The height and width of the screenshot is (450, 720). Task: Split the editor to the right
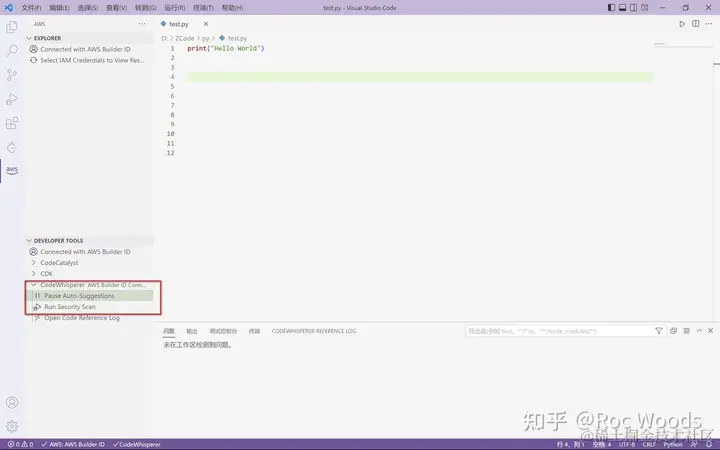point(696,24)
